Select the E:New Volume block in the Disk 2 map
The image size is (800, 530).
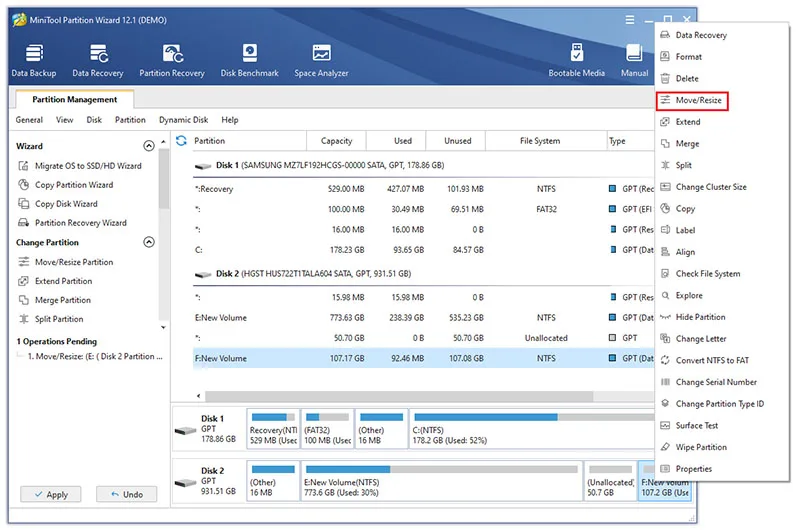coord(441,481)
